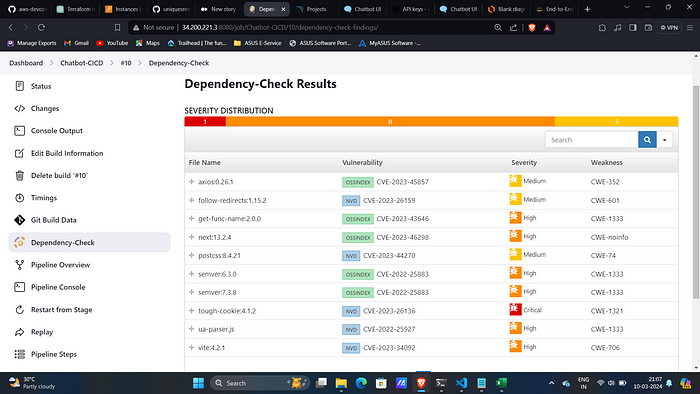Click into the findings Search field
Image resolution: width=700 pixels, height=394 pixels.
click(x=592, y=140)
